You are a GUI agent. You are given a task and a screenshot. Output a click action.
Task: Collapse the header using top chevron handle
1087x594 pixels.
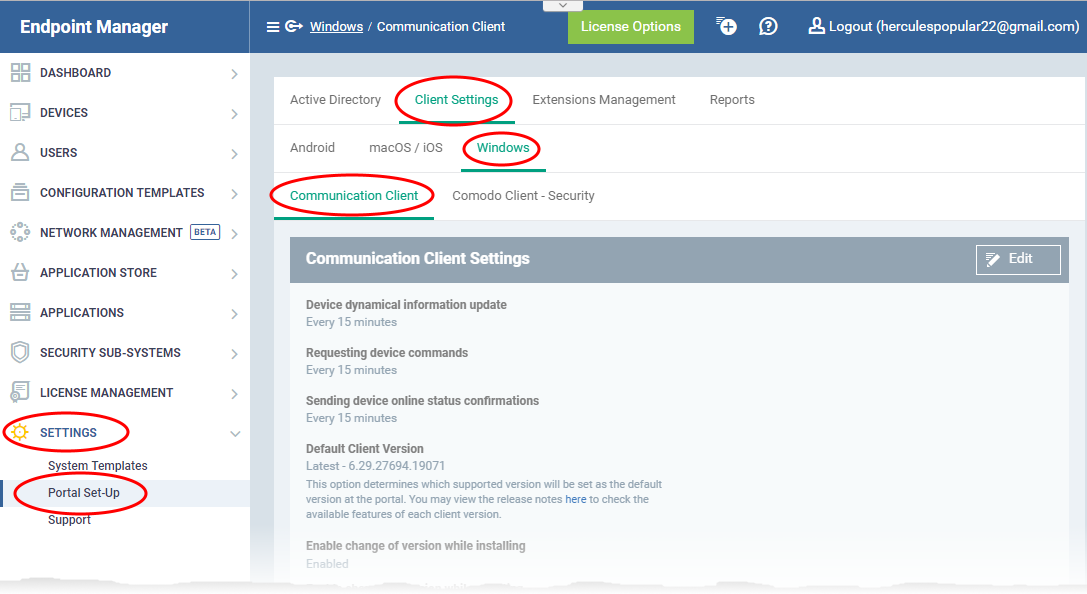point(562,6)
